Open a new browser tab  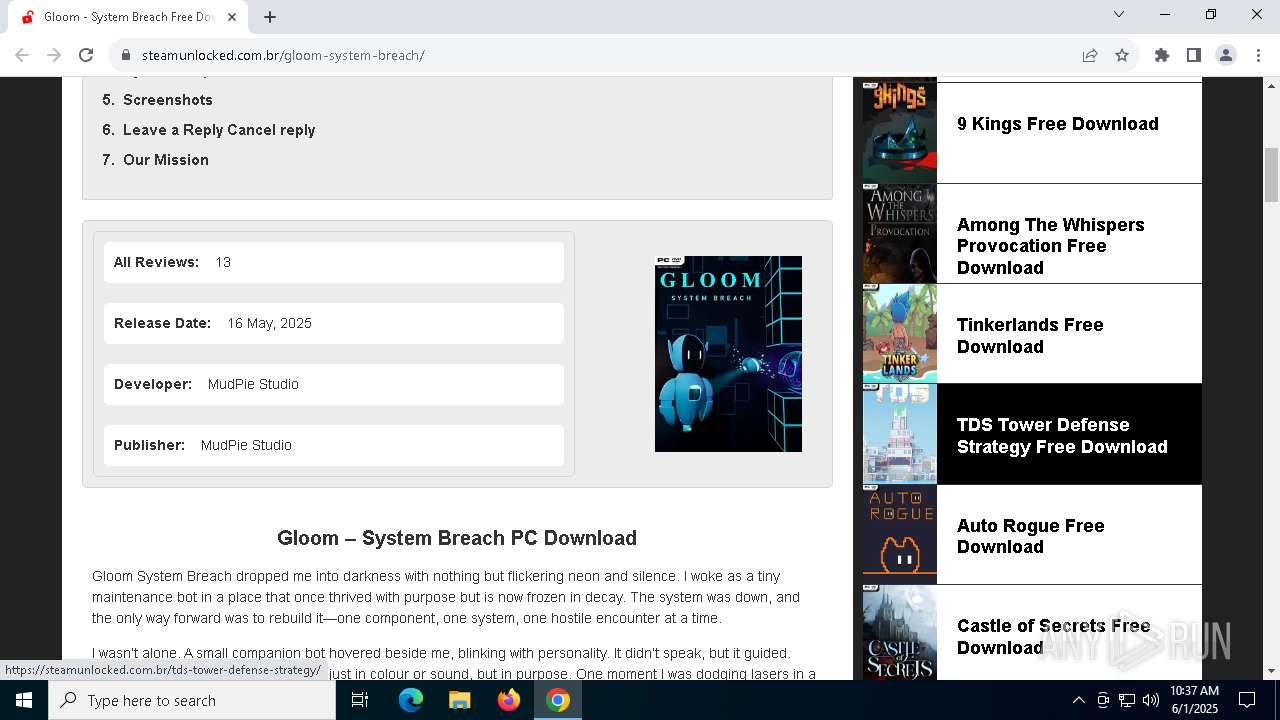tap(270, 17)
